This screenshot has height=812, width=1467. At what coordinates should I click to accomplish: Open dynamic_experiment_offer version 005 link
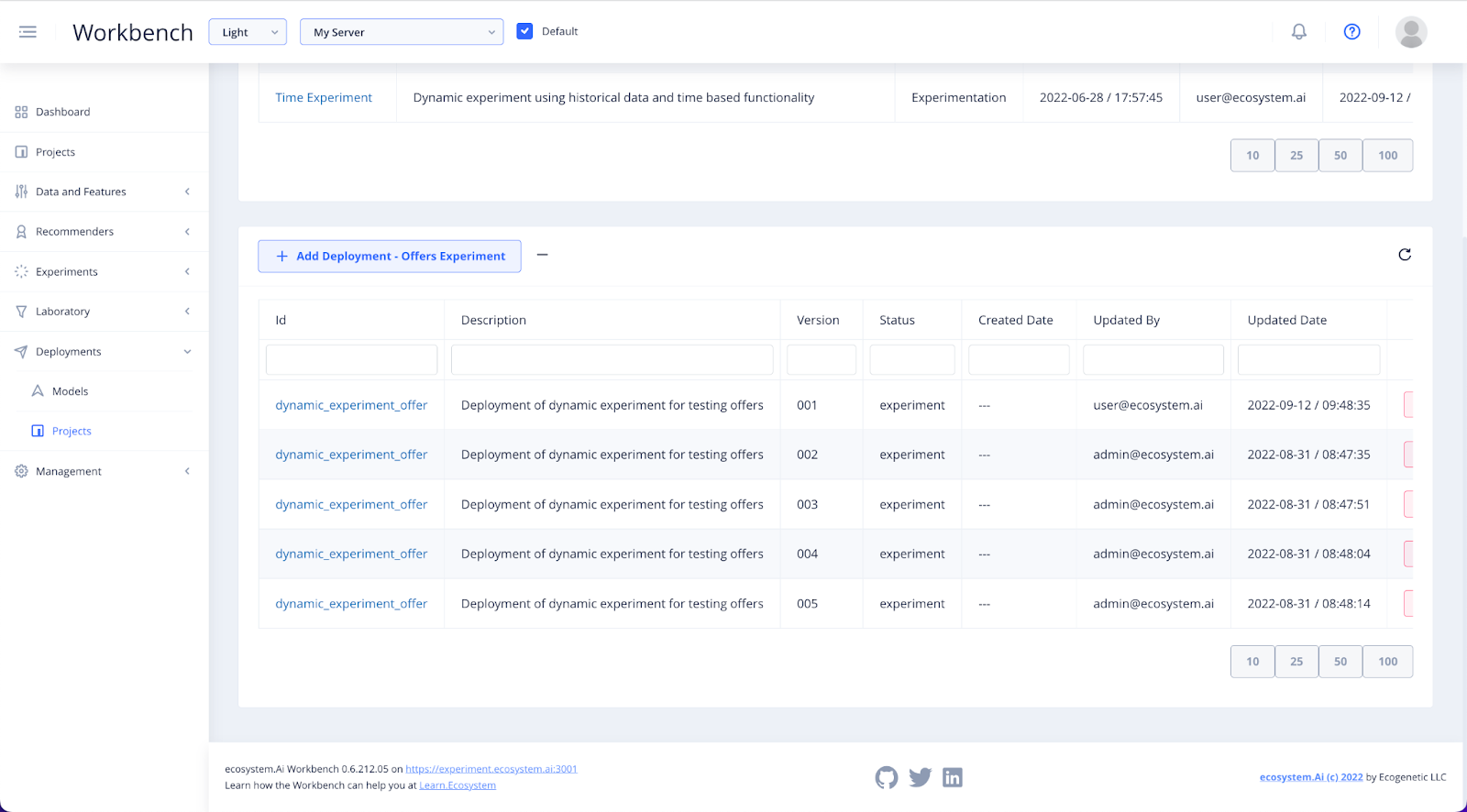pyautogui.click(x=351, y=604)
